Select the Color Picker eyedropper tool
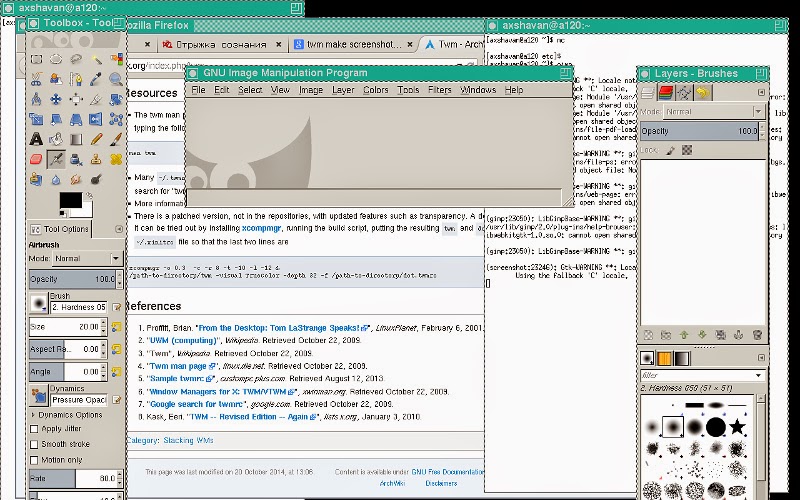This screenshot has height=500, width=800. coord(96,79)
